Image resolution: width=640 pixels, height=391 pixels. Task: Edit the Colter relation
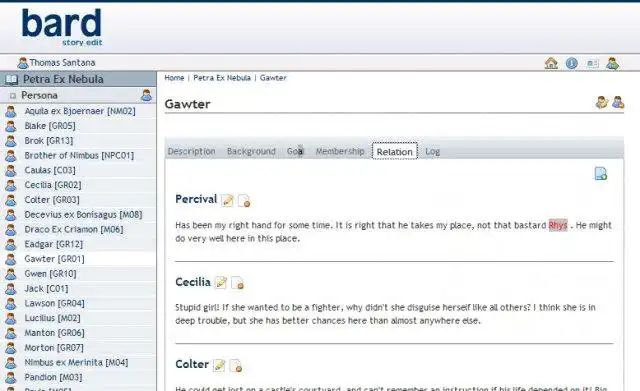219,365
